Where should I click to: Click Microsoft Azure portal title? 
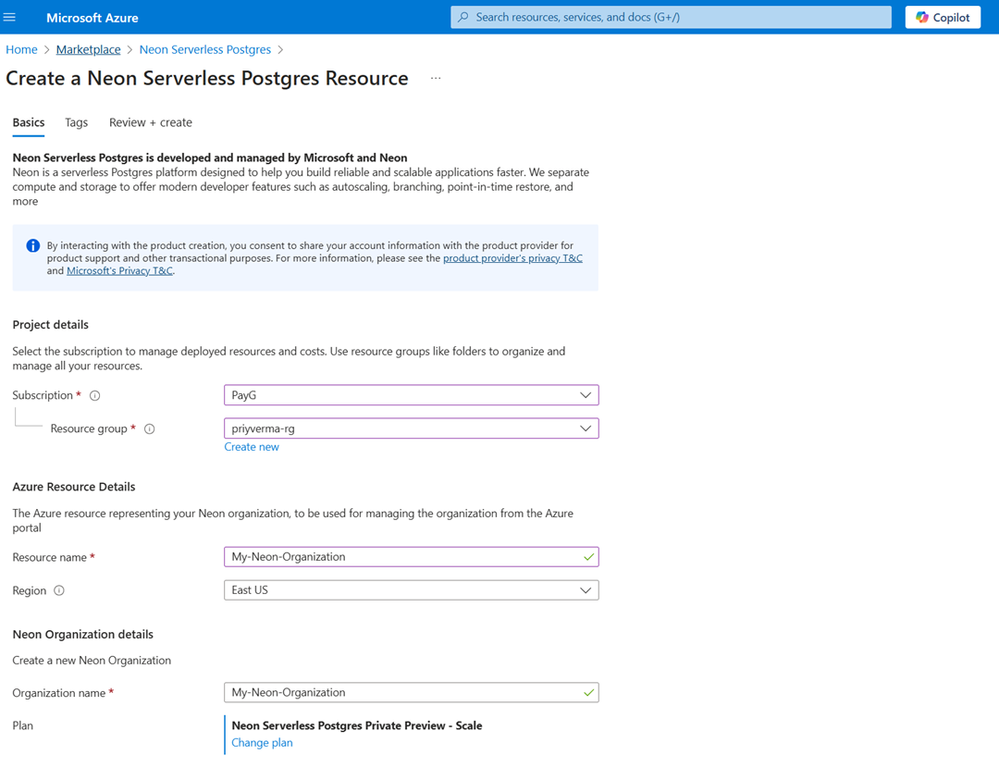(92, 18)
